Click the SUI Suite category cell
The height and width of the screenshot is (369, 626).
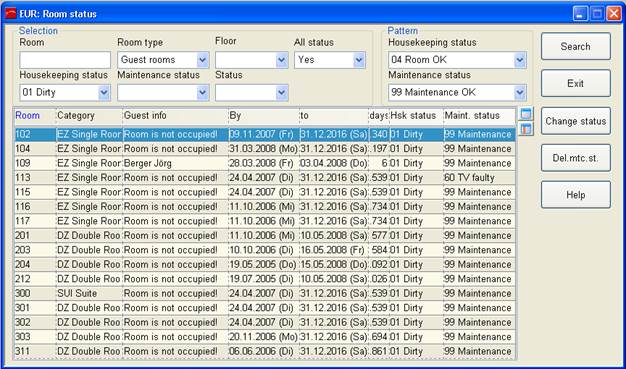coord(89,294)
